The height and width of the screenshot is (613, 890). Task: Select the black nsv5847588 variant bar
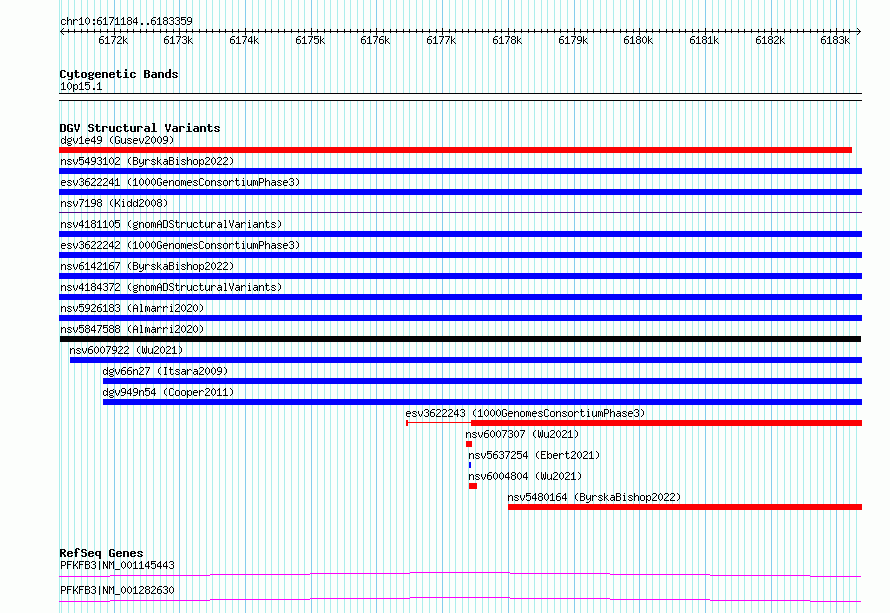pyautogui.click(x=460, y=339)
